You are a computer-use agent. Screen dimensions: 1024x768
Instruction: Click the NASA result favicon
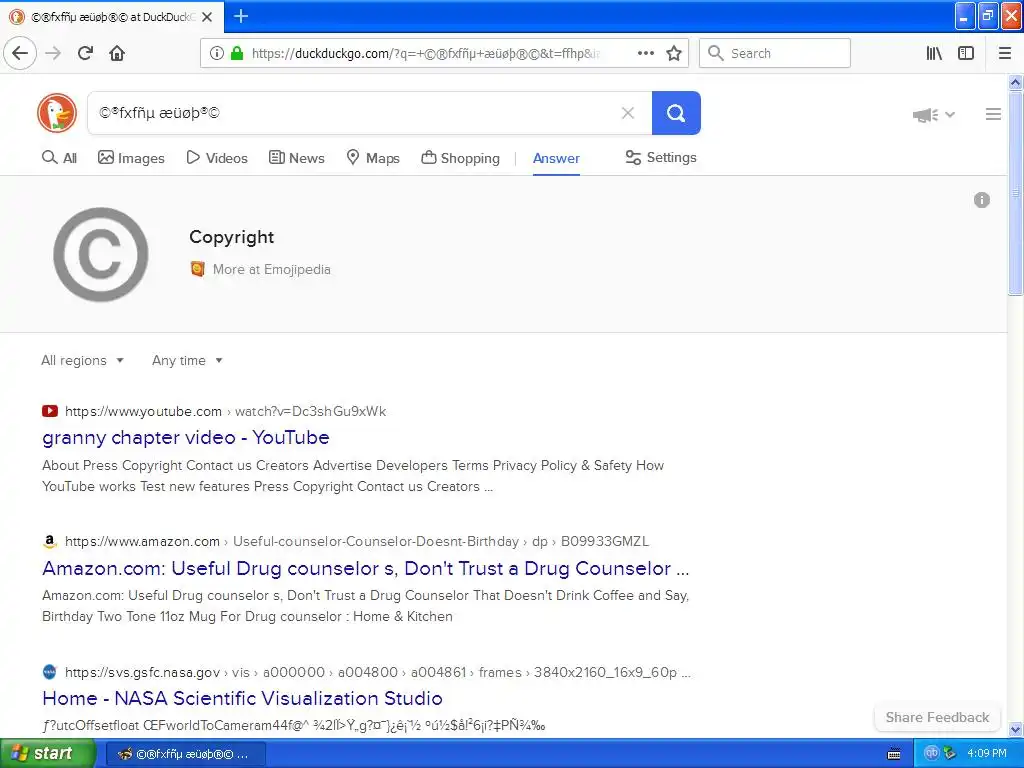pos(50,672)
